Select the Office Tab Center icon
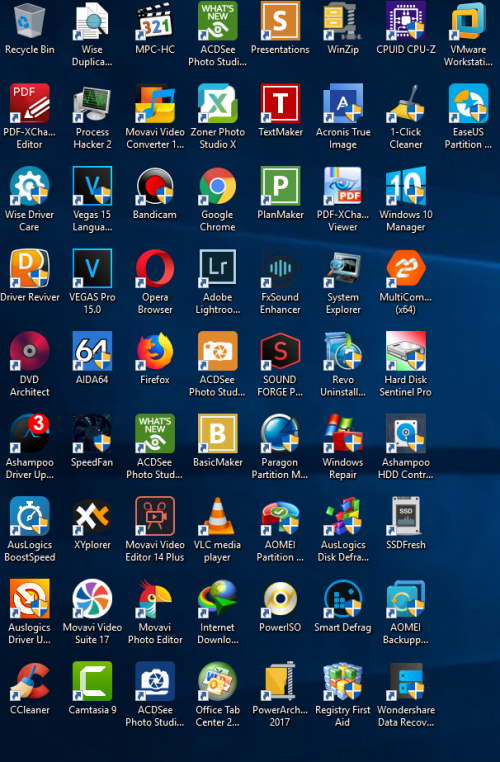This screenshot has width=500, height=762. (217, 681)
